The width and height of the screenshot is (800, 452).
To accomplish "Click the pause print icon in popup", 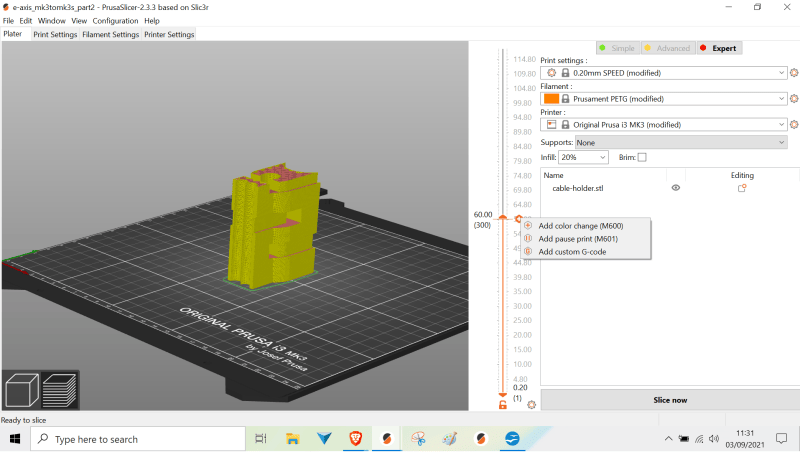I will pos(528,238).
